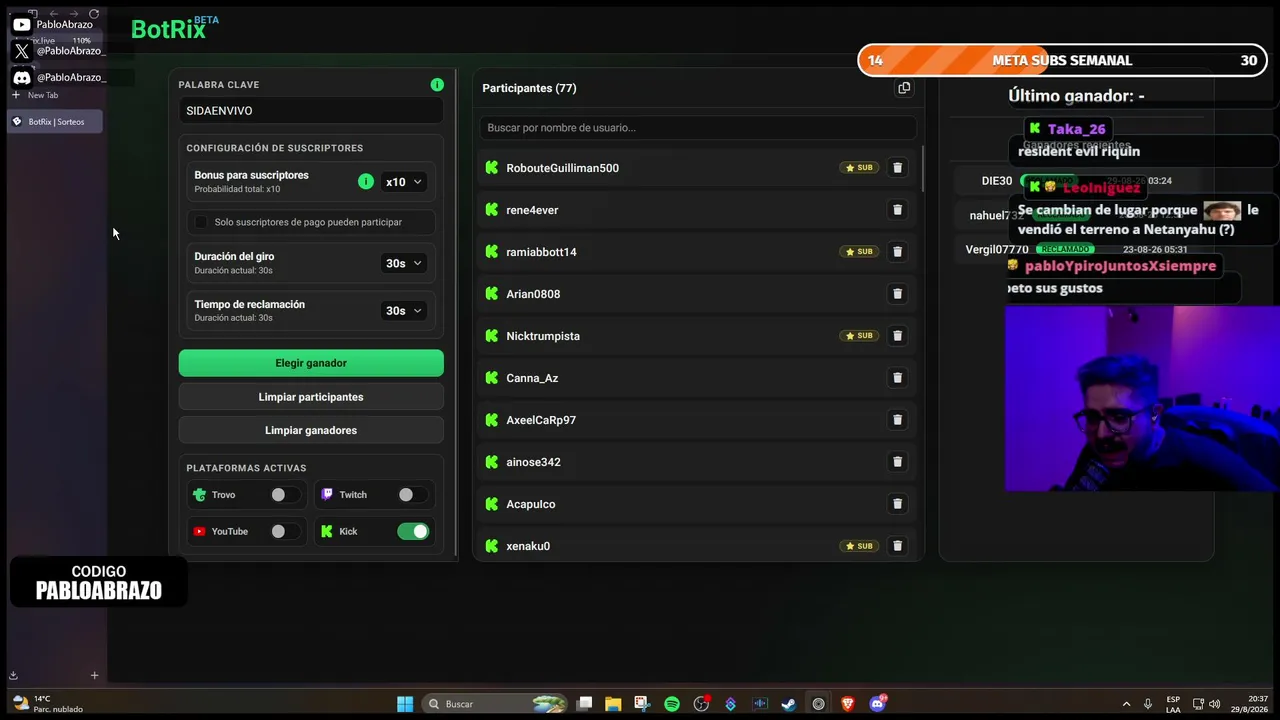Open the Windows Start menu

(x=405, y=704)
